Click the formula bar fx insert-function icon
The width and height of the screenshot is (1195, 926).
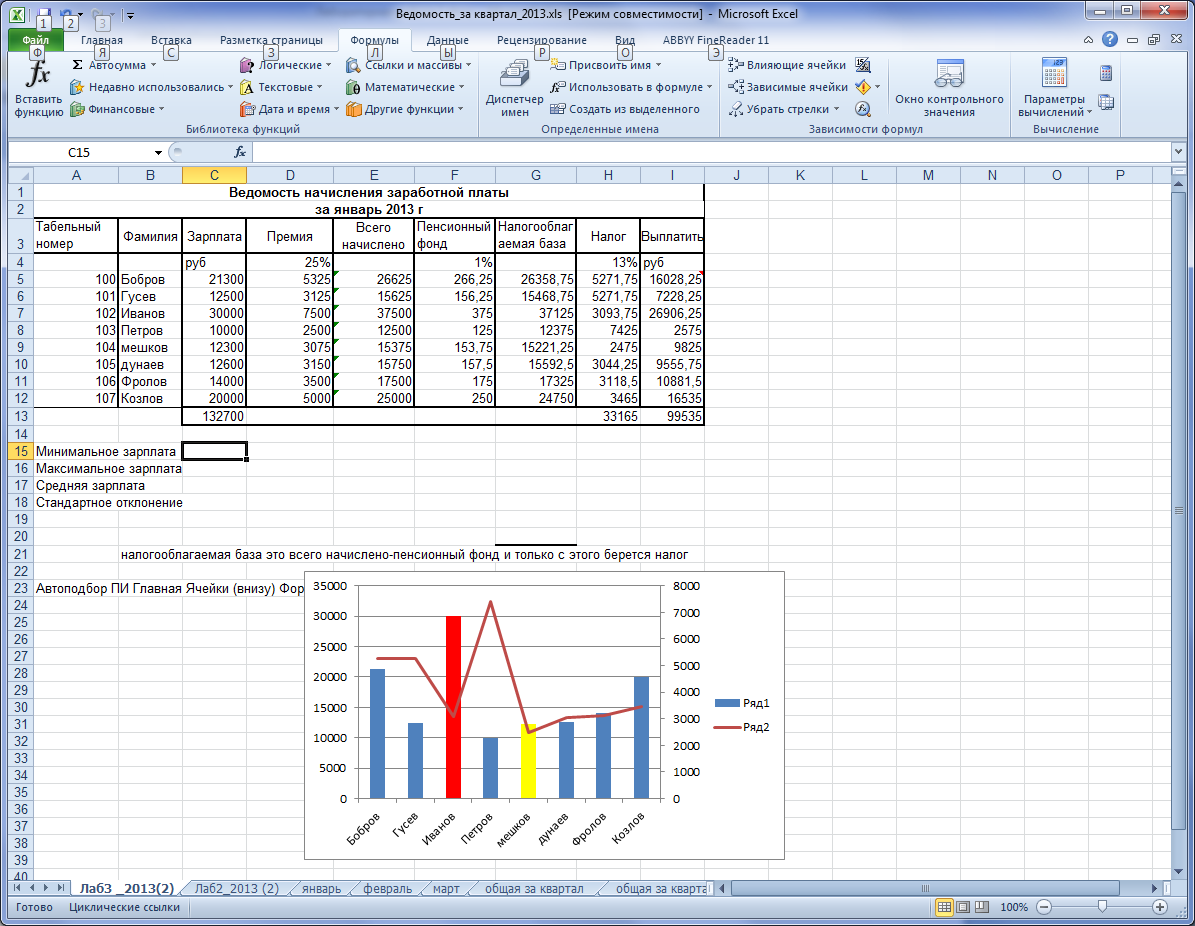point(239,152)
